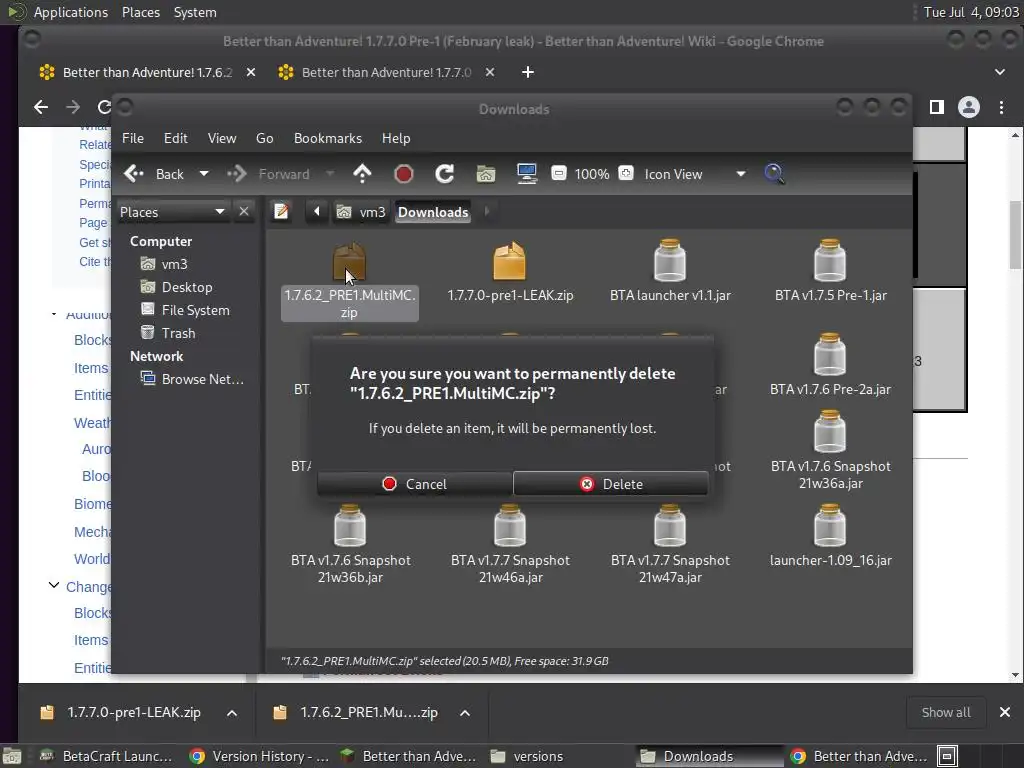1024x768 pixels.
Task: Collapse the Changes section in wiki sidebar
Action: [x=54, y=586]
